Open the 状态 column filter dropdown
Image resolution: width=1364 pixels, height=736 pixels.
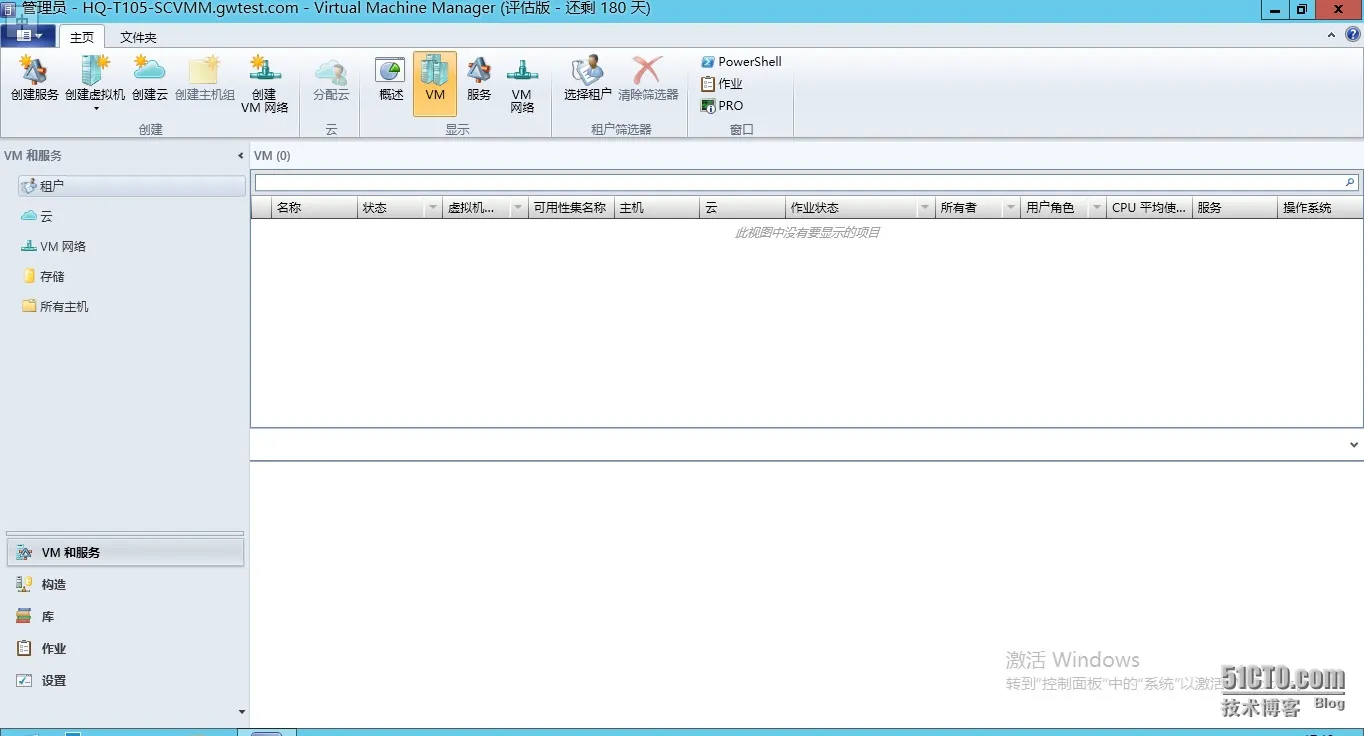click(x=432, y=208)
